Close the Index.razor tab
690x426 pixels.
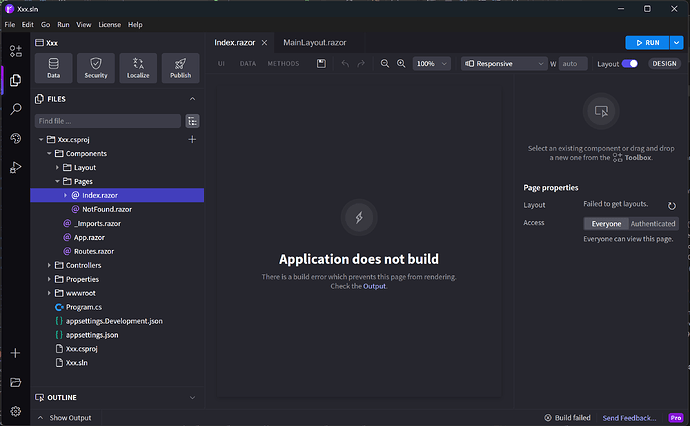coord(264,43)
